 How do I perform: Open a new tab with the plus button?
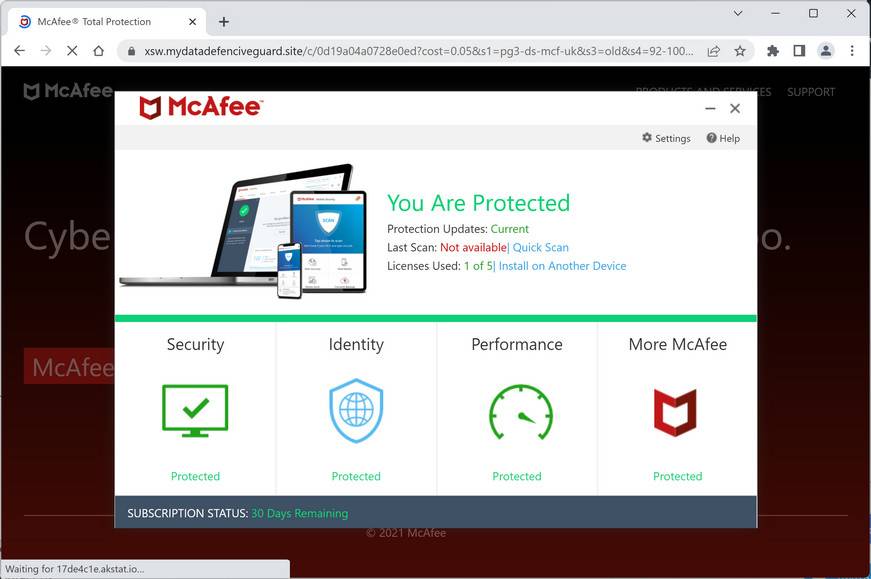click(x=222, y=20)
